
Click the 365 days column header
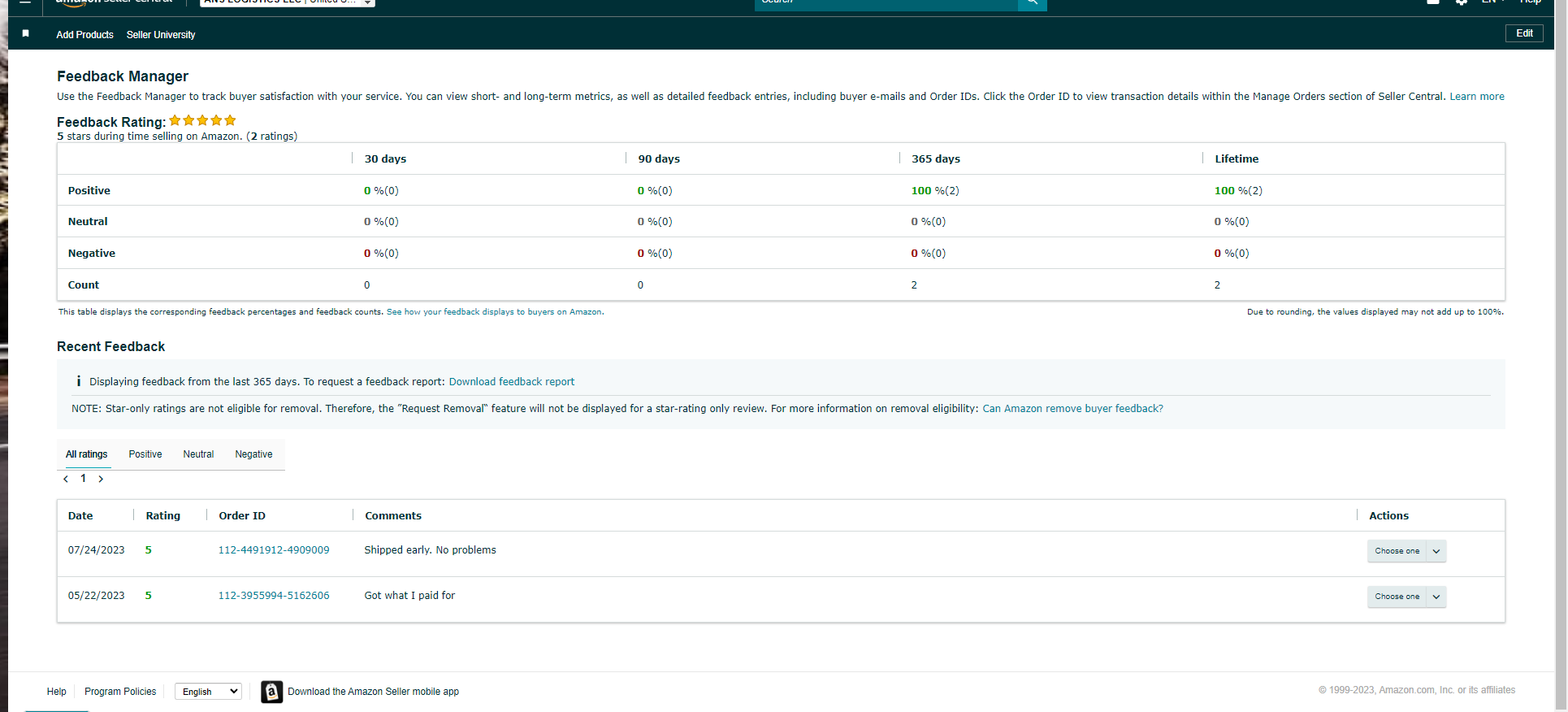tap(936, 159)
